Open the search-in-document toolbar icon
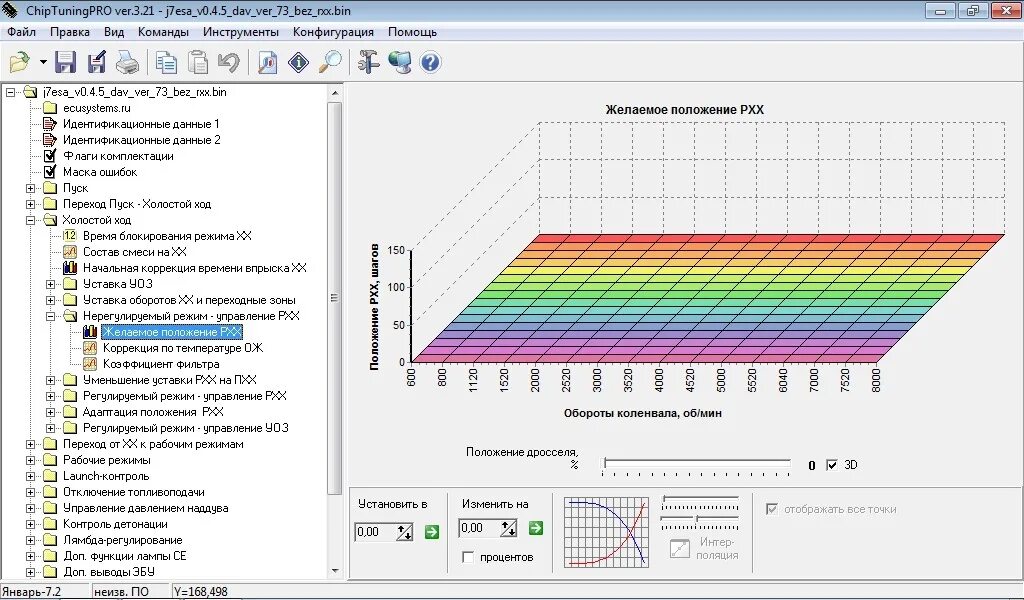This screenshot has width=1024, height=600. click(268, 63)
